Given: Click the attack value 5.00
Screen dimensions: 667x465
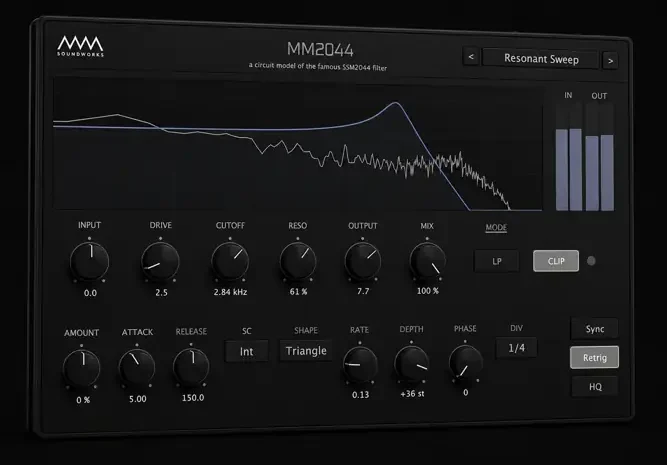Looking at the screenshot, I should pyautogui.click(x=137, y=399).
